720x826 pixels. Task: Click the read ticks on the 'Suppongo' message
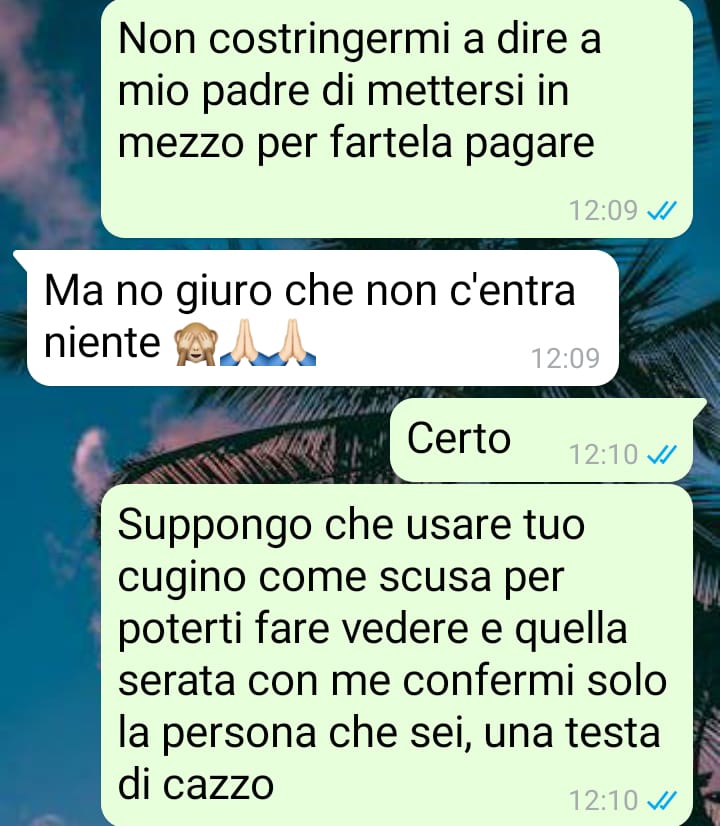pos(662,801)
